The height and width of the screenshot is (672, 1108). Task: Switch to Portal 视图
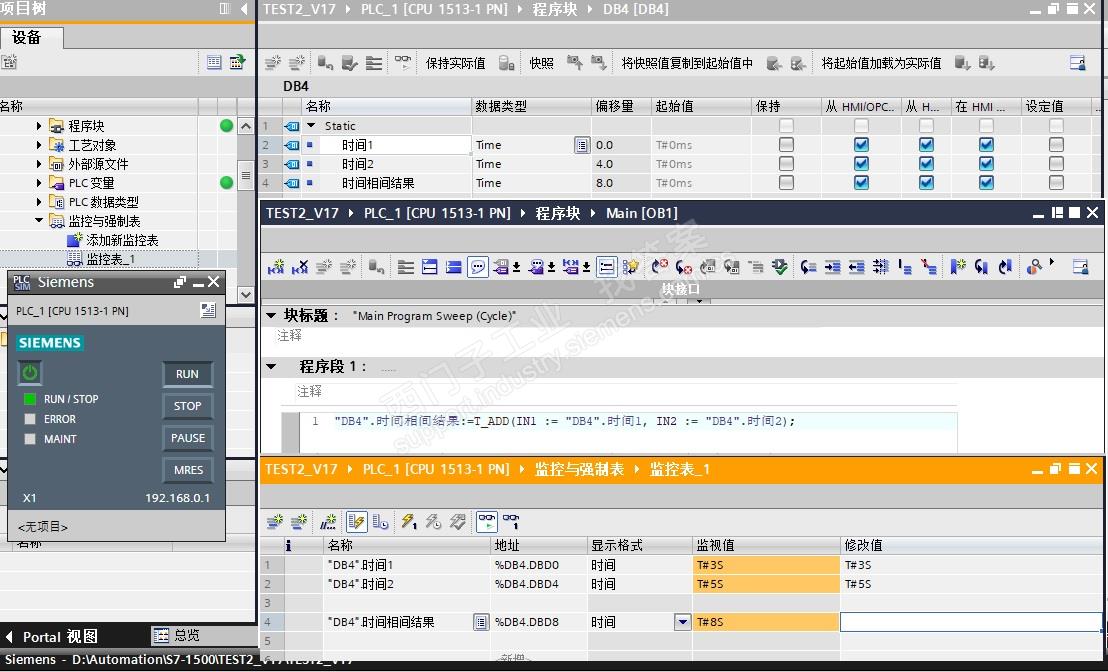coord(51,636)
